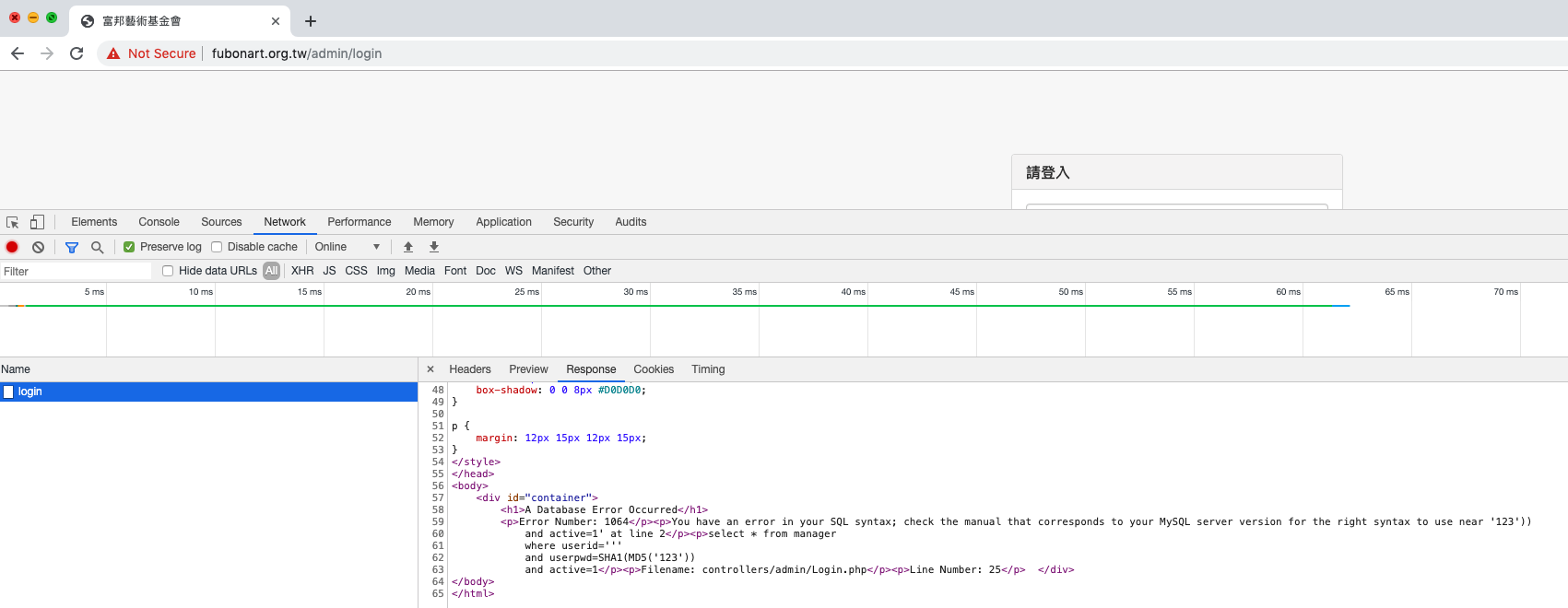Screen dimensions: 1568x608
Task: Toggle the device toolbar icon
Action: tap(37, 222)
